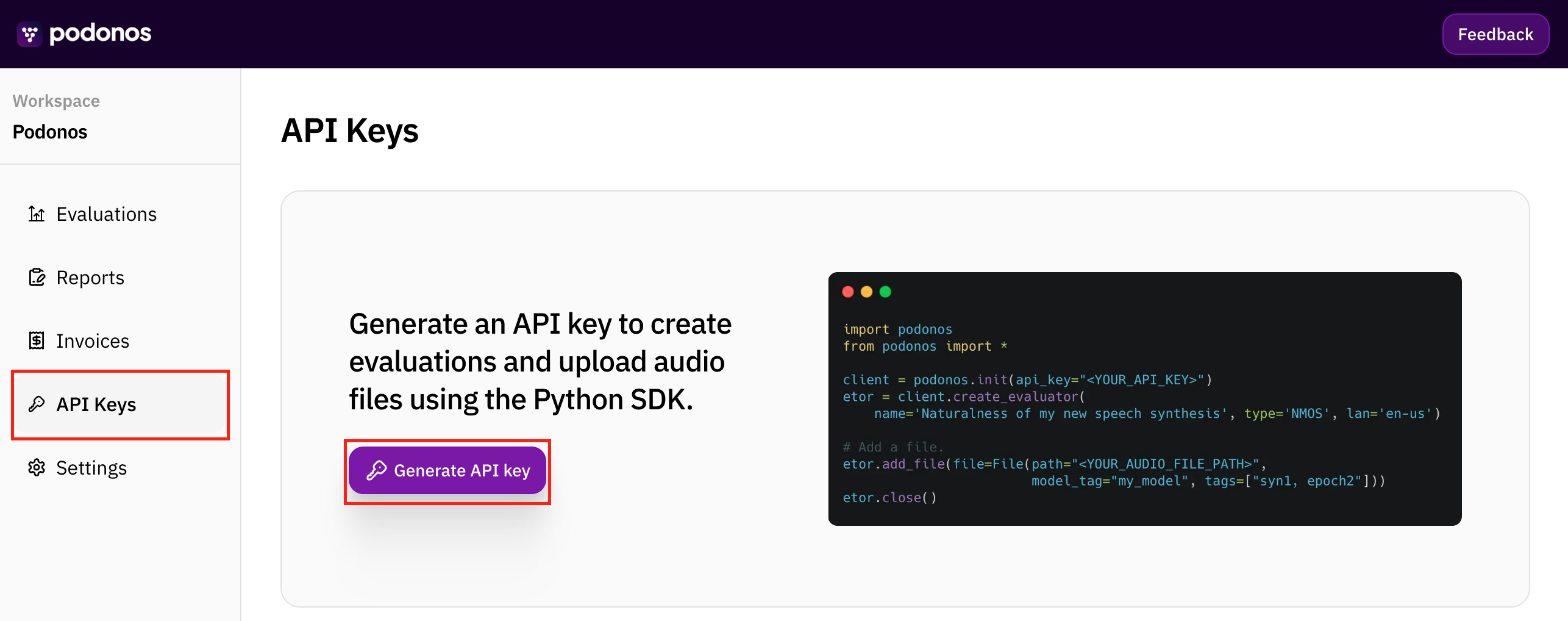Open Settings from the sidebar

coord(120,468)
